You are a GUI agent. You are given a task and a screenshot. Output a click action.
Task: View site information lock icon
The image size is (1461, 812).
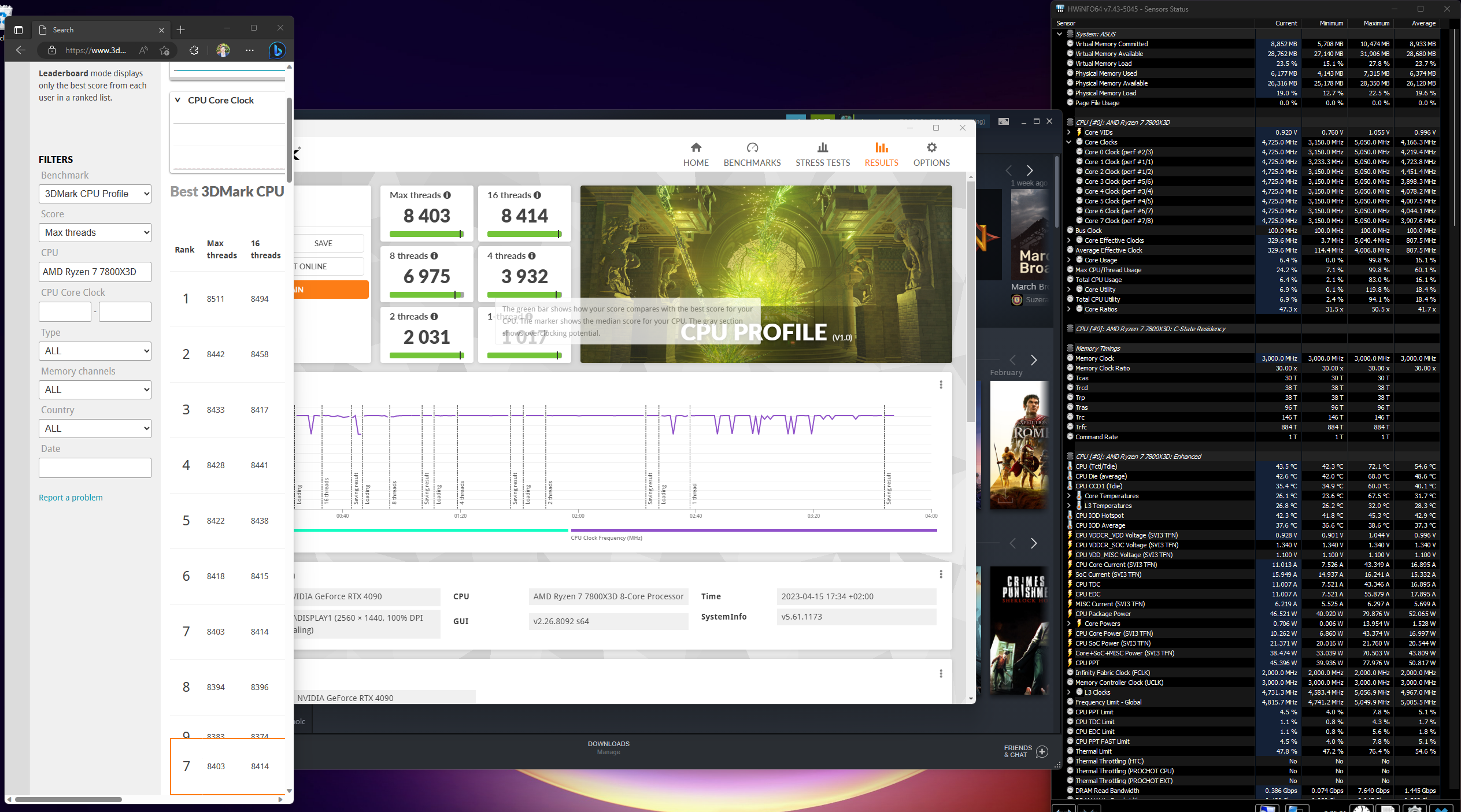[x=52, y=50]
